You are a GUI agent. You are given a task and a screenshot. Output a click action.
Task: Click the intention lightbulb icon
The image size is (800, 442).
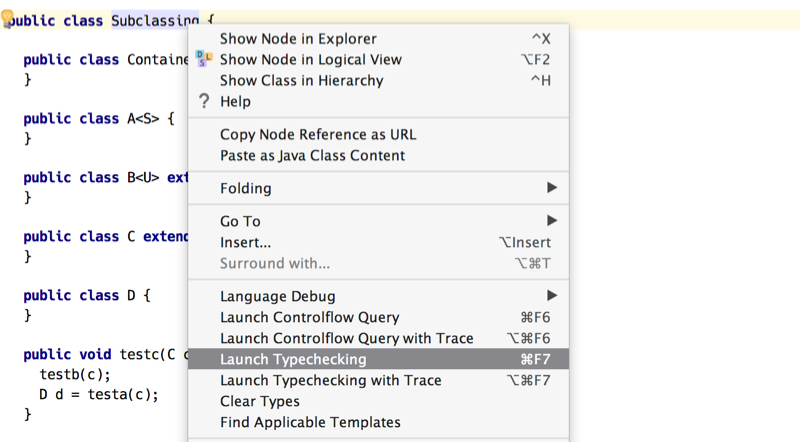click(x=7, y=18)
